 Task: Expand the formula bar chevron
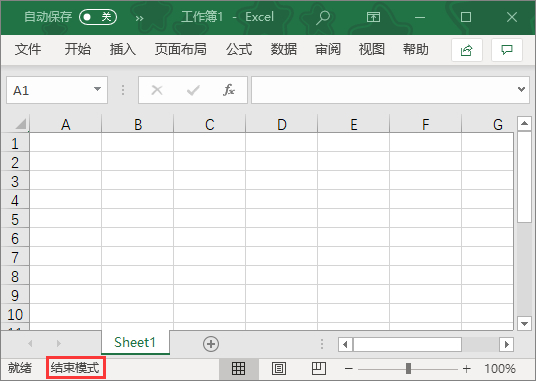coord(521,90)
